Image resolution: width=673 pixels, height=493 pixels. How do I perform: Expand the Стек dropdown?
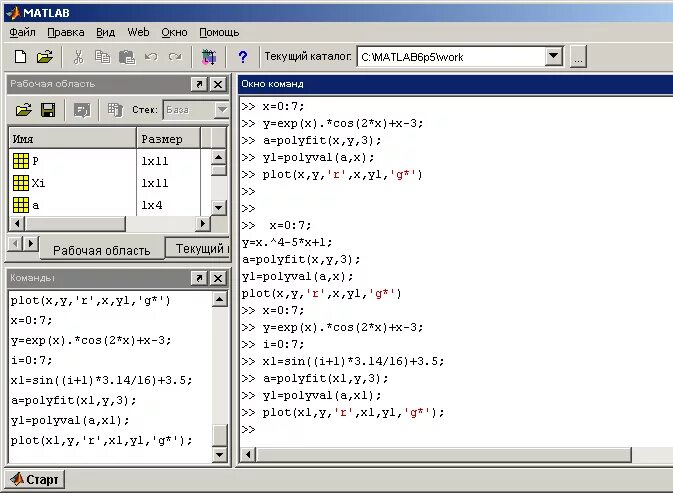tap(221, 110)
